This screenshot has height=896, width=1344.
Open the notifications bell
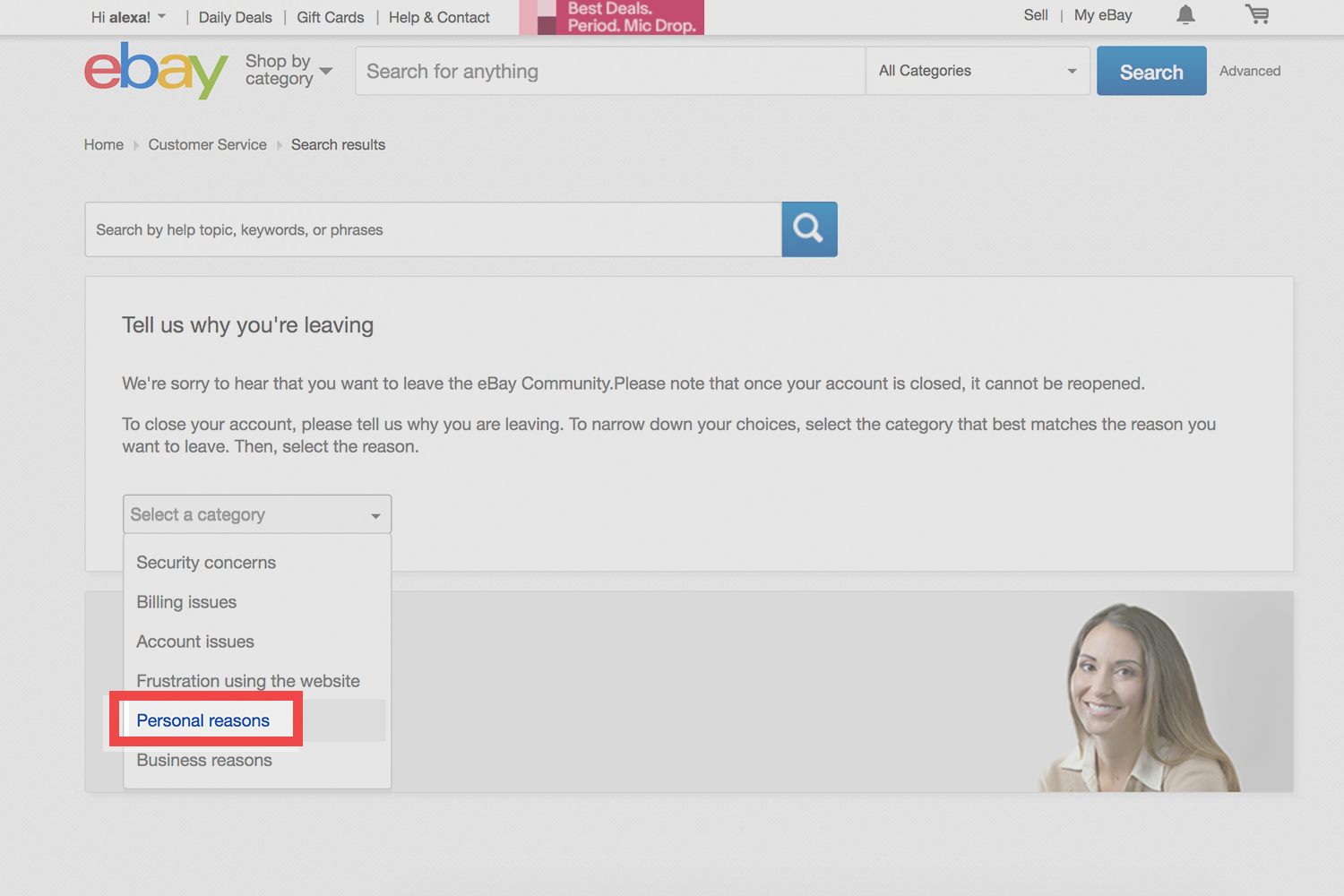[x=1185, y=15]
